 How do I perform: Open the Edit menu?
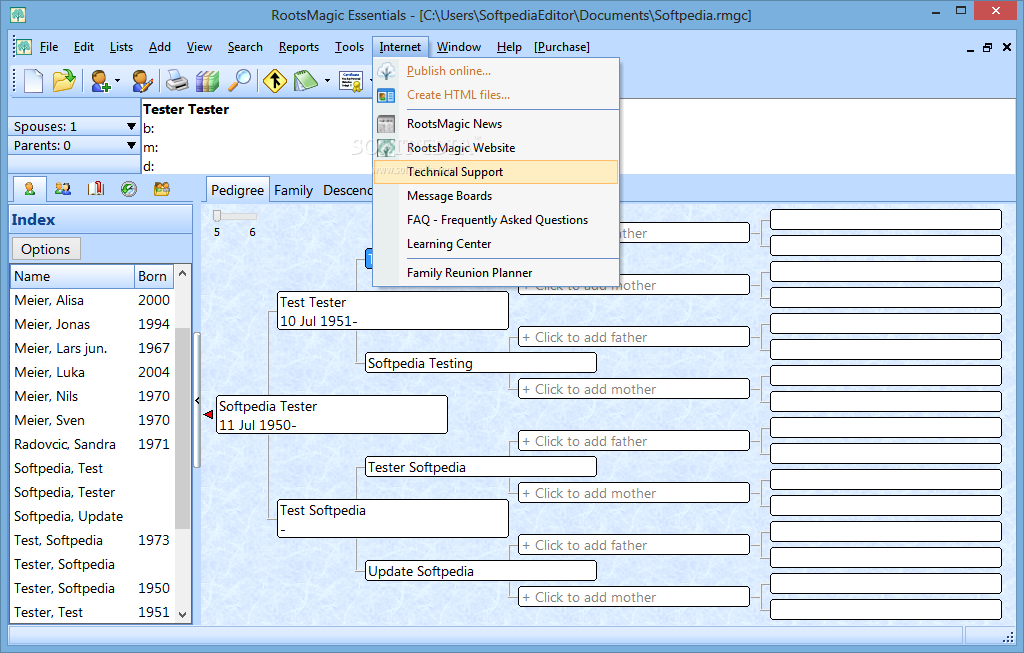84,47
